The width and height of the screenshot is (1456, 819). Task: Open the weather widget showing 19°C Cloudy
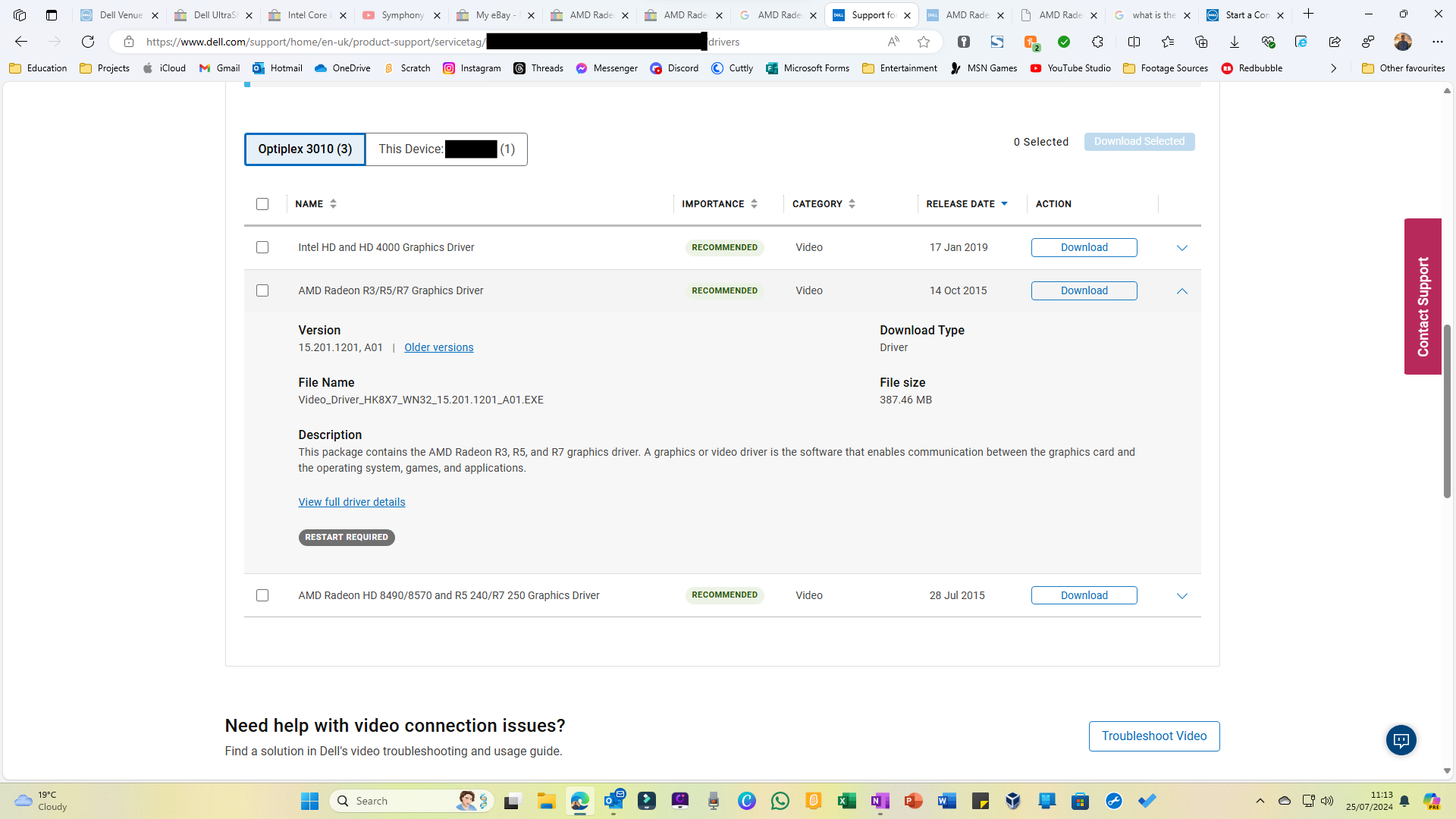click(42, 801)
